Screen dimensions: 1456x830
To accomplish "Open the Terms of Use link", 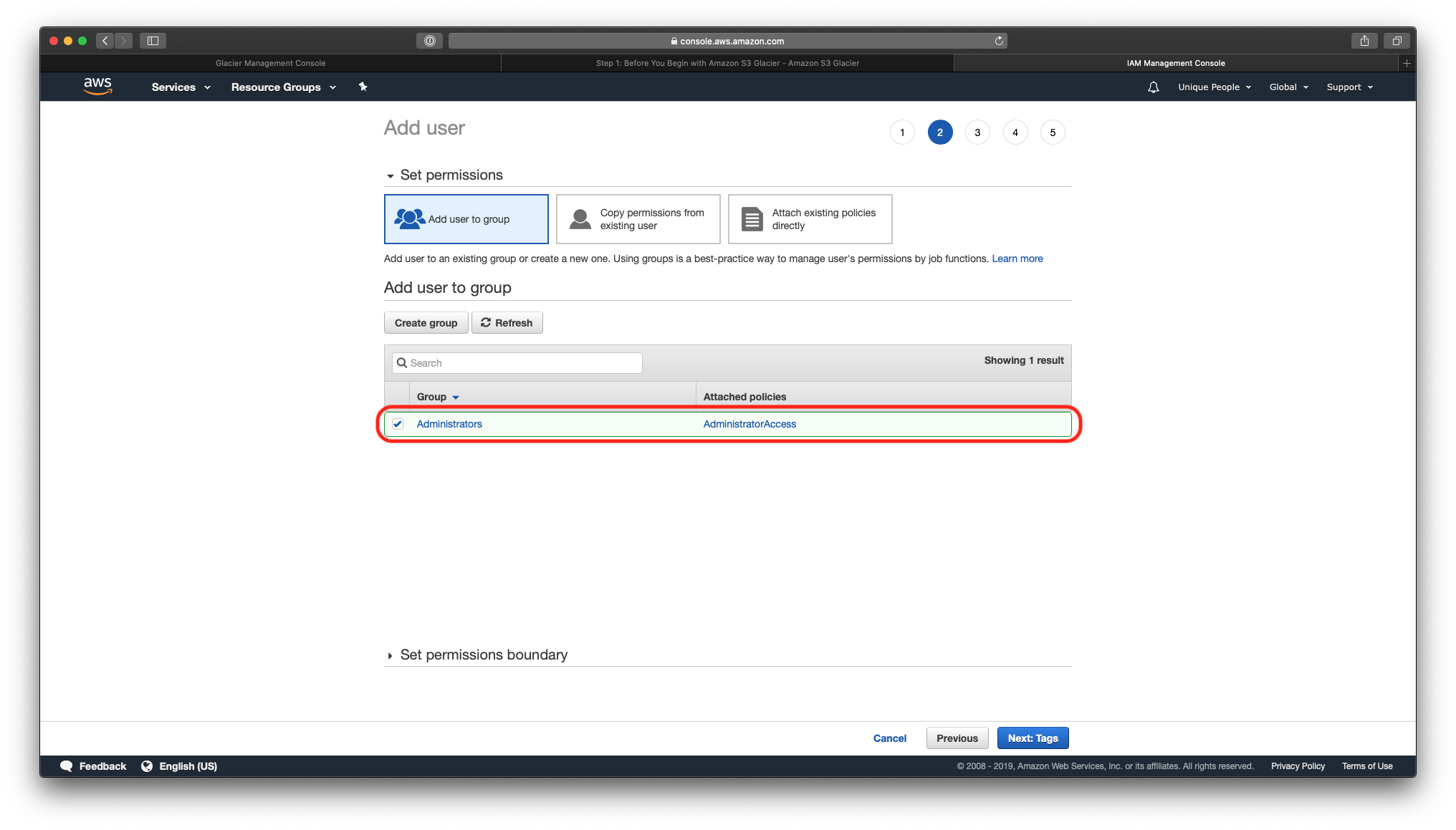I will [1367, 766].
